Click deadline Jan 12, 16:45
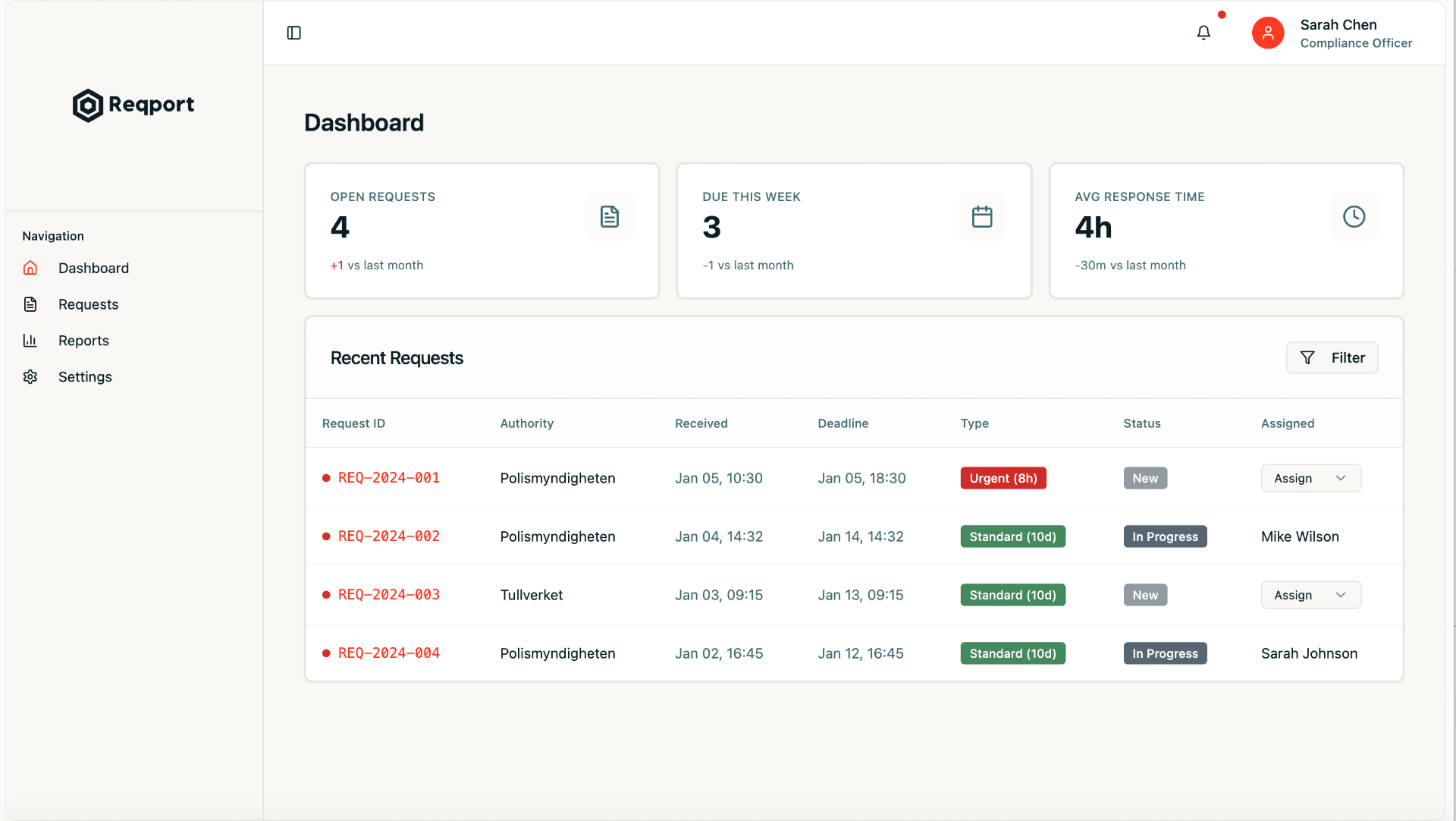1456x821 pixels. pyautogui.click(x=861, y=653)
